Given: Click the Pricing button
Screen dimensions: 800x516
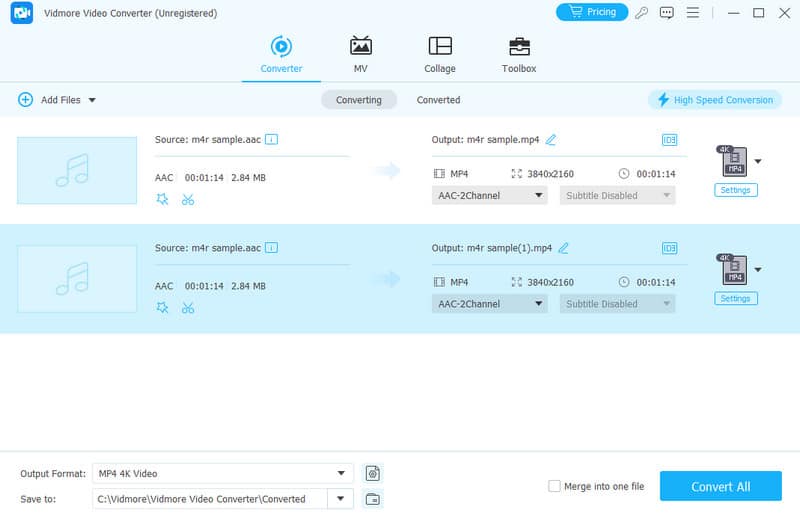Looking at the screenshot, I should pos(591,12).
